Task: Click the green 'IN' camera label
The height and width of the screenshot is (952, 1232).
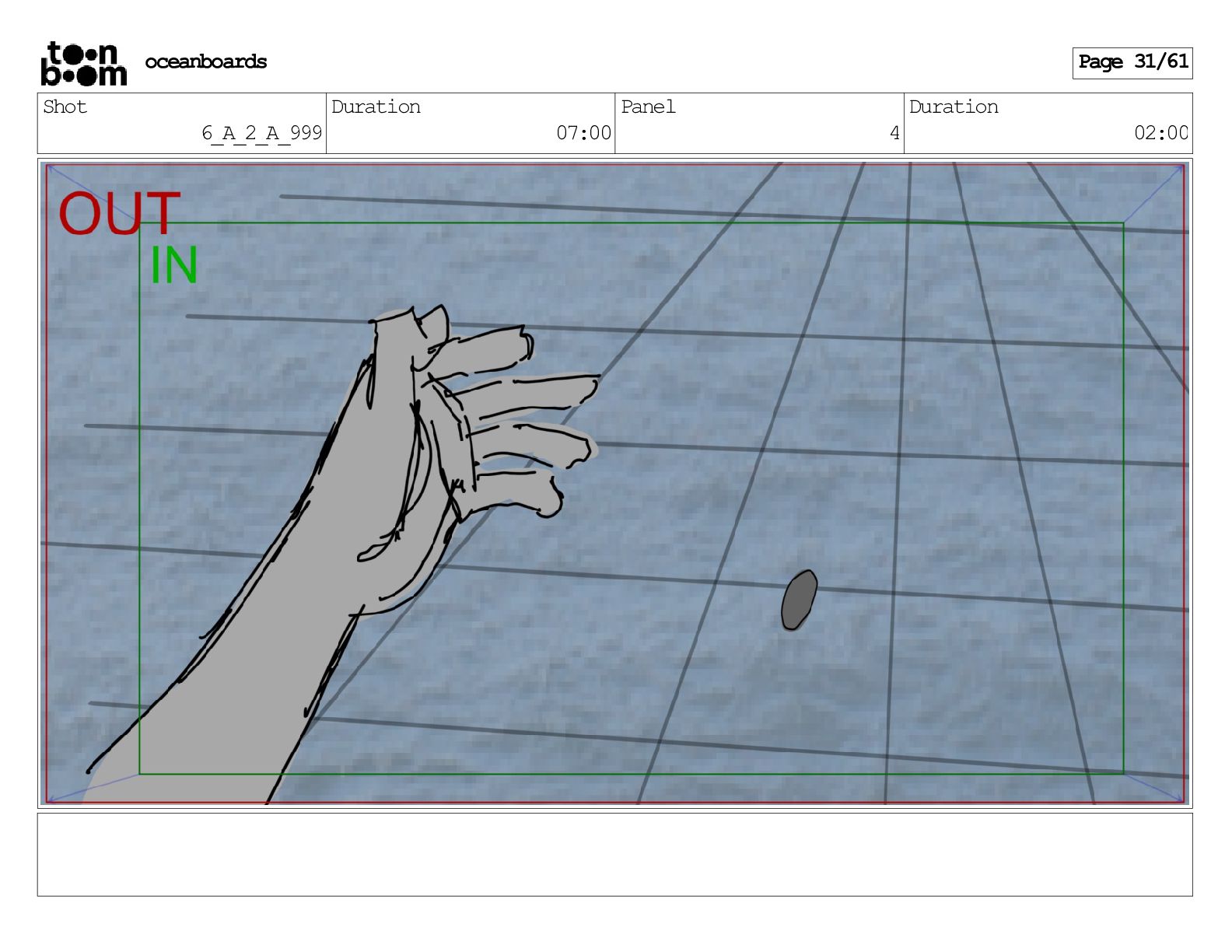Action: coord(174,265)
